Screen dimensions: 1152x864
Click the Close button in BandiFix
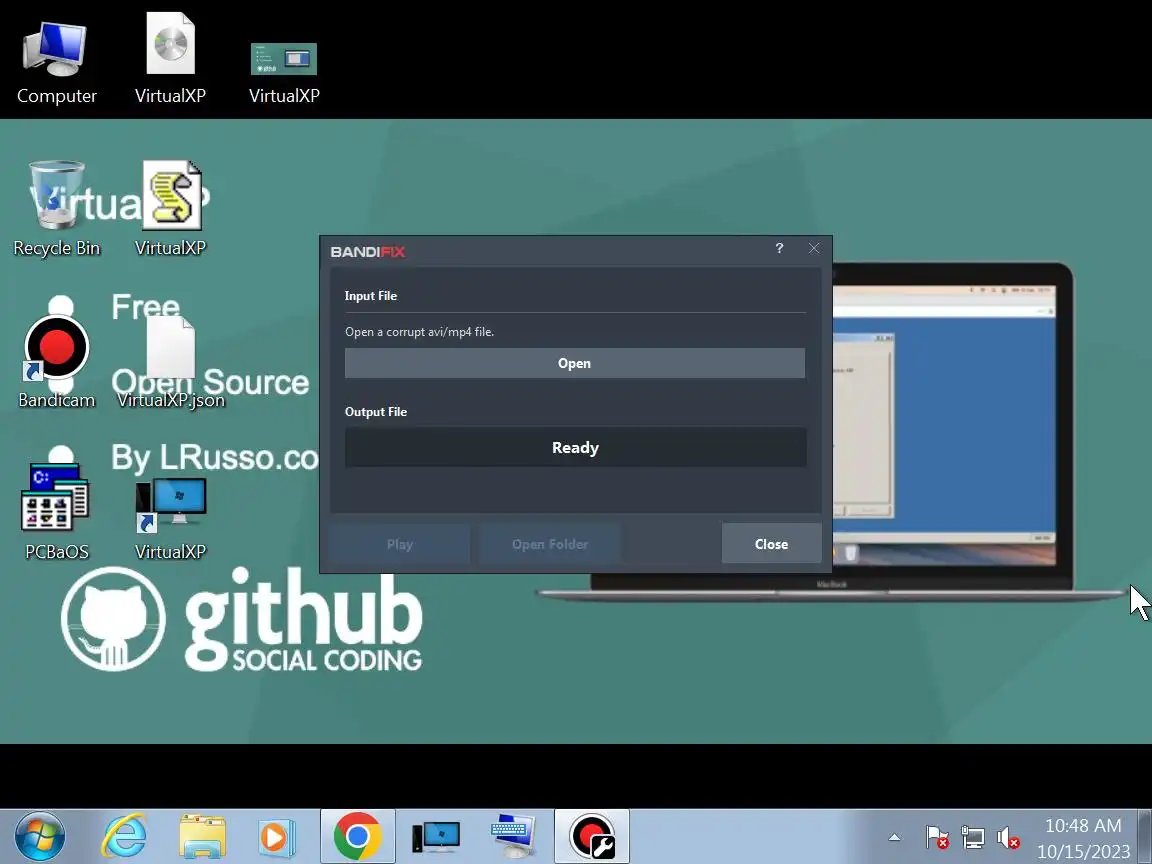click(771, 544)
